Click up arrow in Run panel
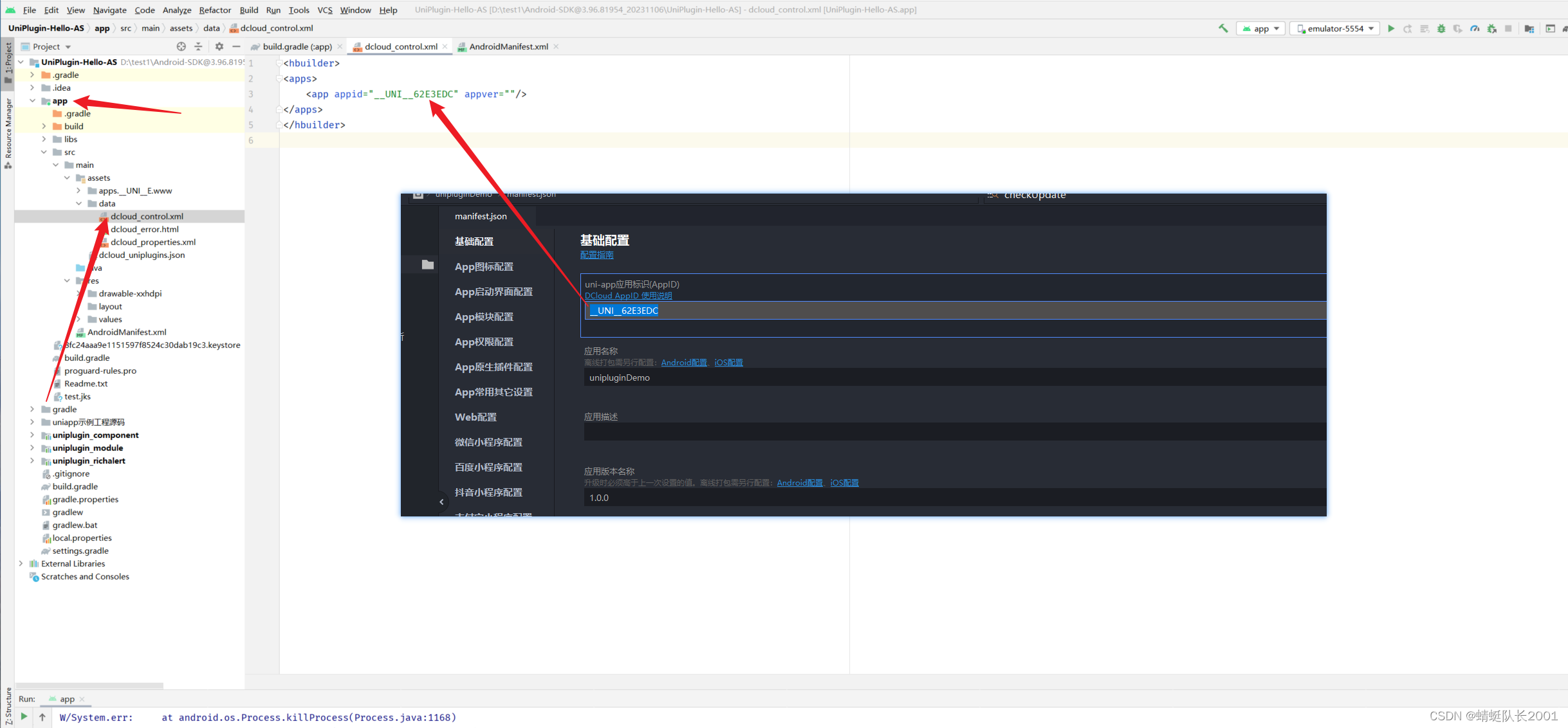 (x=42, y=716)
